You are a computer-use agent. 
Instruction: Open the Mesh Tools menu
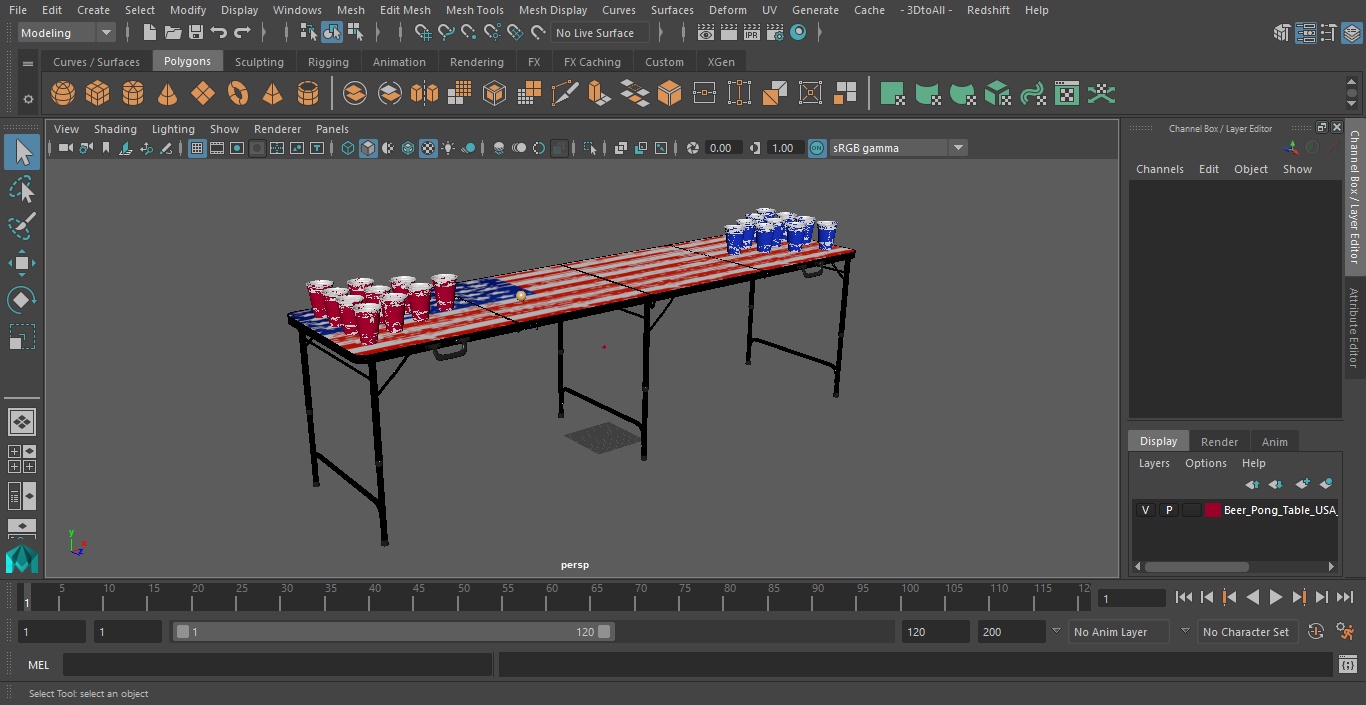[x=474, y=10]
